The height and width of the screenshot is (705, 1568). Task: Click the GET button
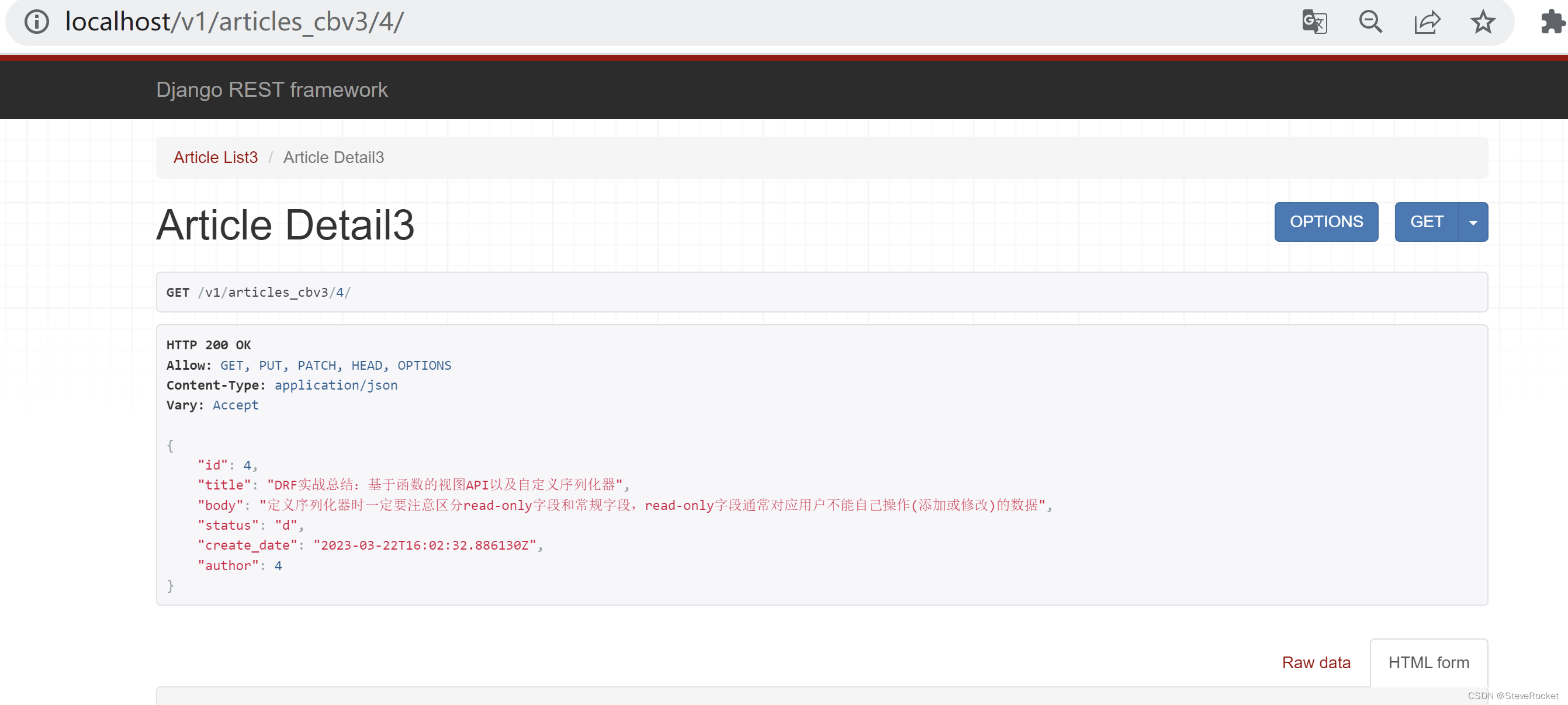point(1427,221)
